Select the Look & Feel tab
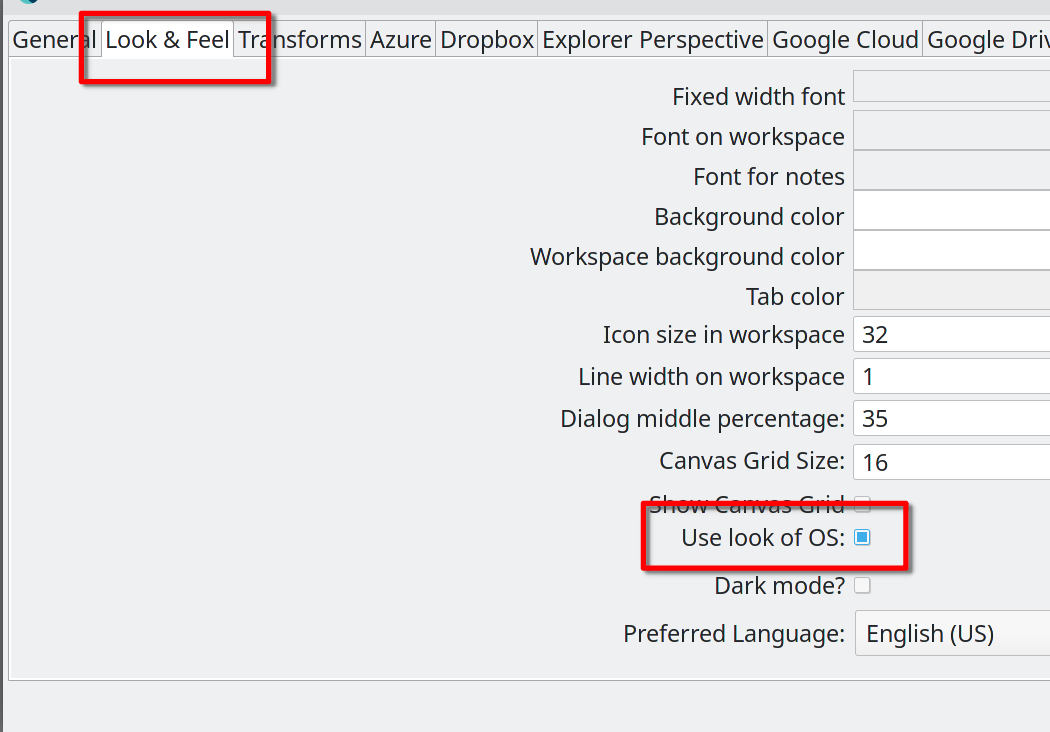This screenshot has width=1050, height=732. [x=167, y=40]
